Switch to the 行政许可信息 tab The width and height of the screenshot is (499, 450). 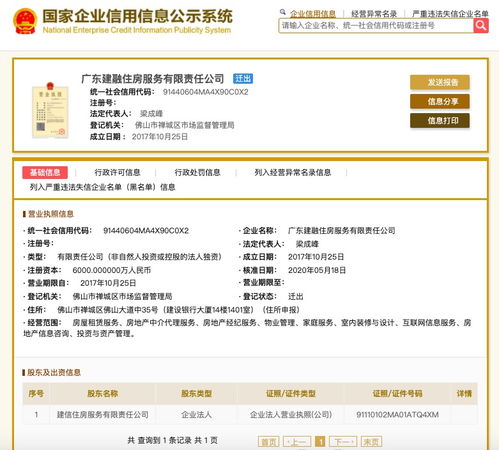(117, 172)
